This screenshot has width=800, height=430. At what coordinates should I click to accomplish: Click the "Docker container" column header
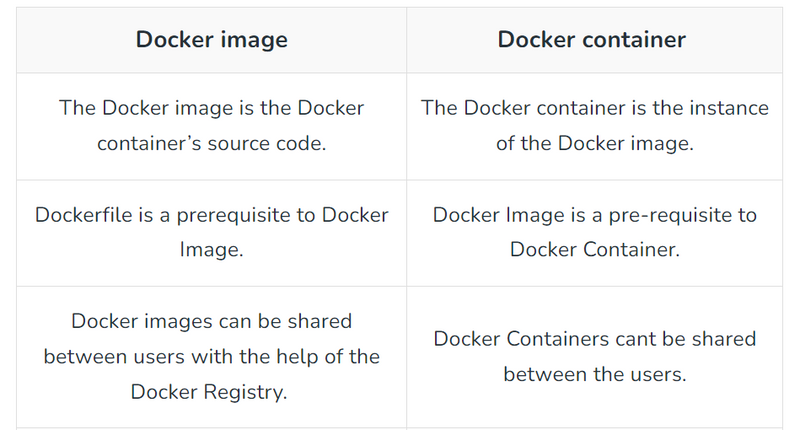point(591,40)
